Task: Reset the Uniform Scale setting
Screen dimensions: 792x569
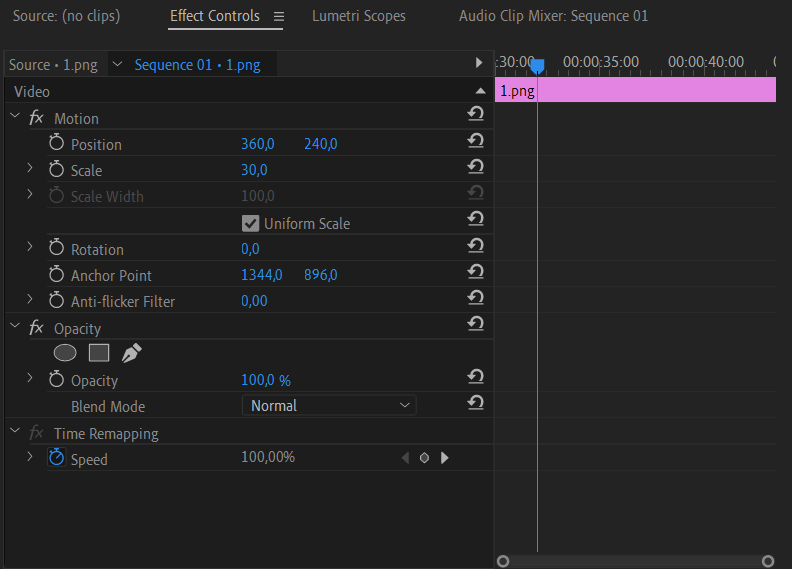Action: (x=476, y=219)
